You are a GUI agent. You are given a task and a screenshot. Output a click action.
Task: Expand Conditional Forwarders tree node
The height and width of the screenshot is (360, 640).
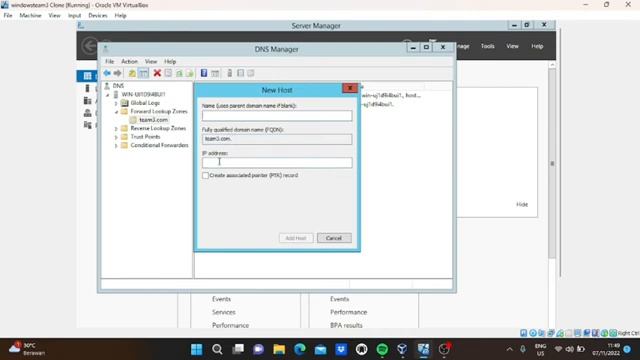[x=116, y=146]
